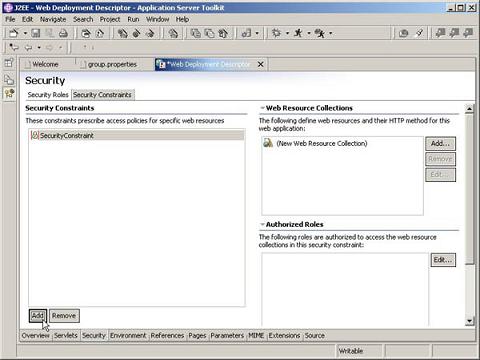Click the Edit button for Authorized Roles
480x360 pixels.
[x=443, y=260]
